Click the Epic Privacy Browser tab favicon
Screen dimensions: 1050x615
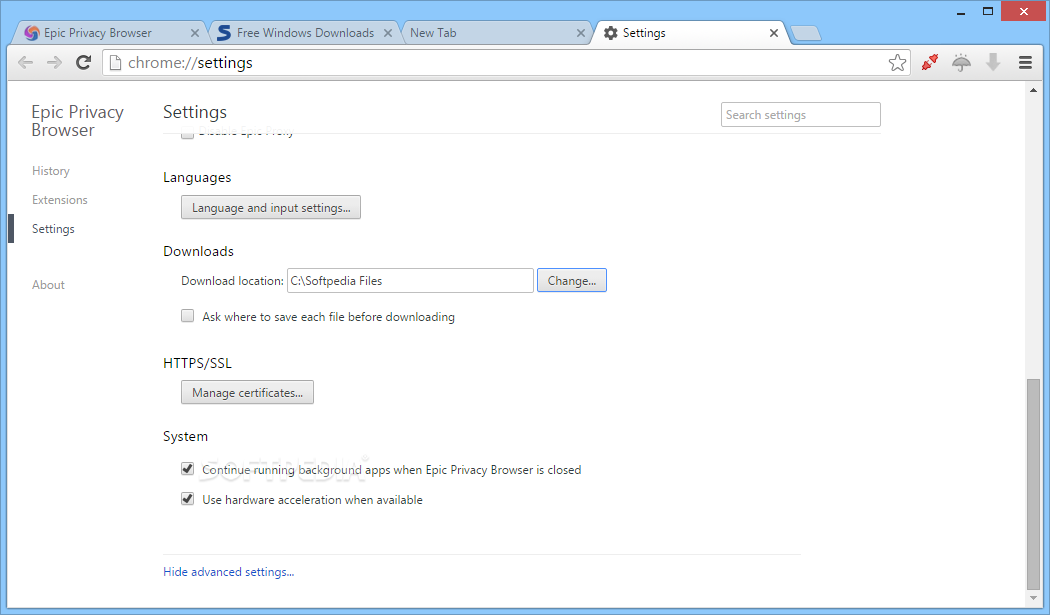click(x=31, y=33)
